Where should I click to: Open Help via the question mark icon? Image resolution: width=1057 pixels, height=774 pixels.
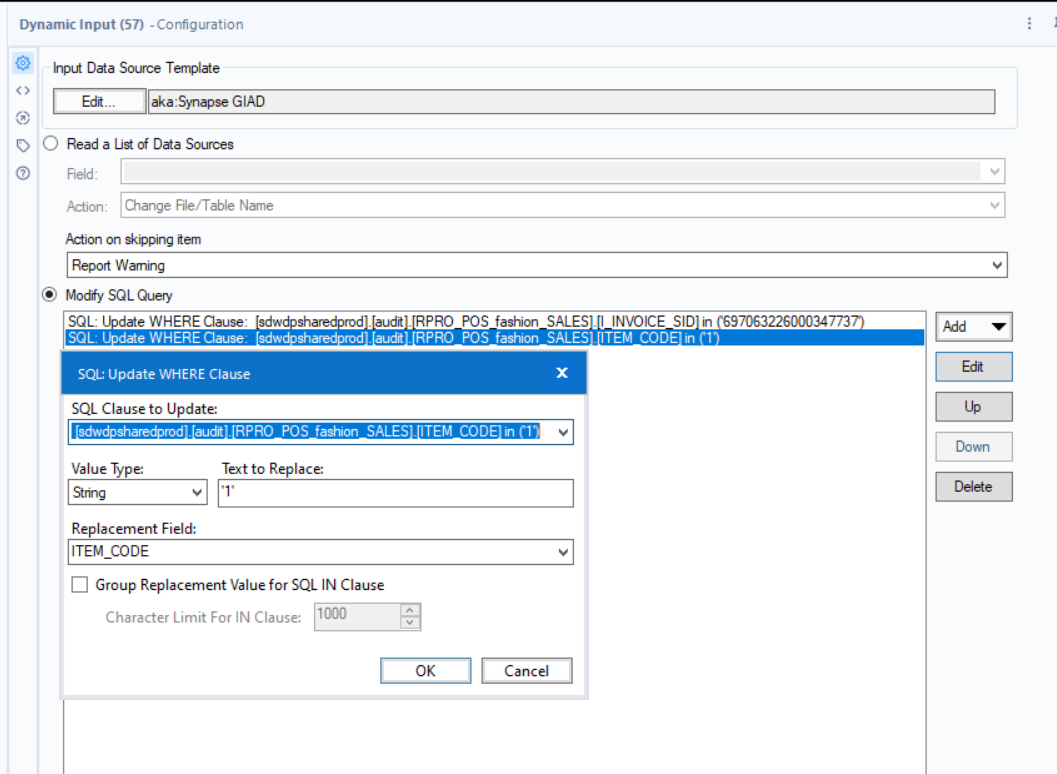(x=22, y=170)
